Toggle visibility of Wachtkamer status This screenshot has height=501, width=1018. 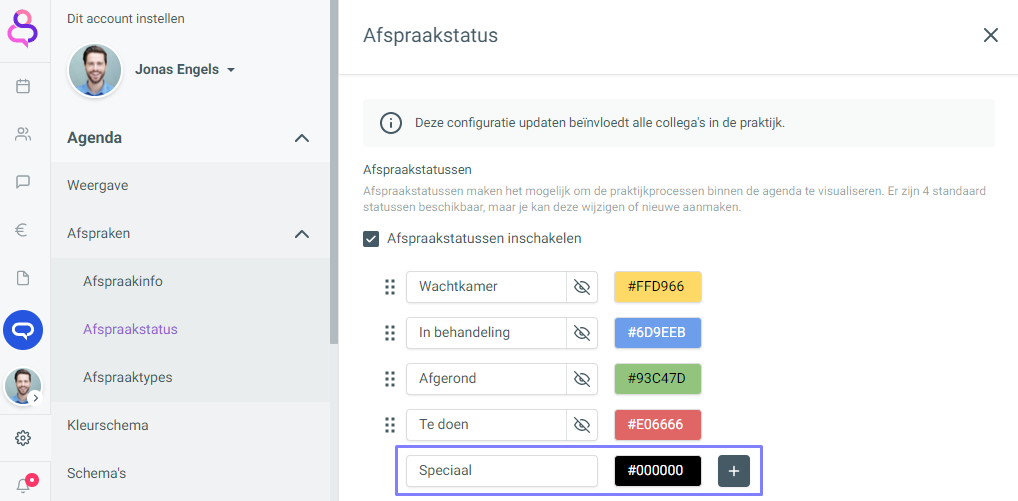(582, 287)
